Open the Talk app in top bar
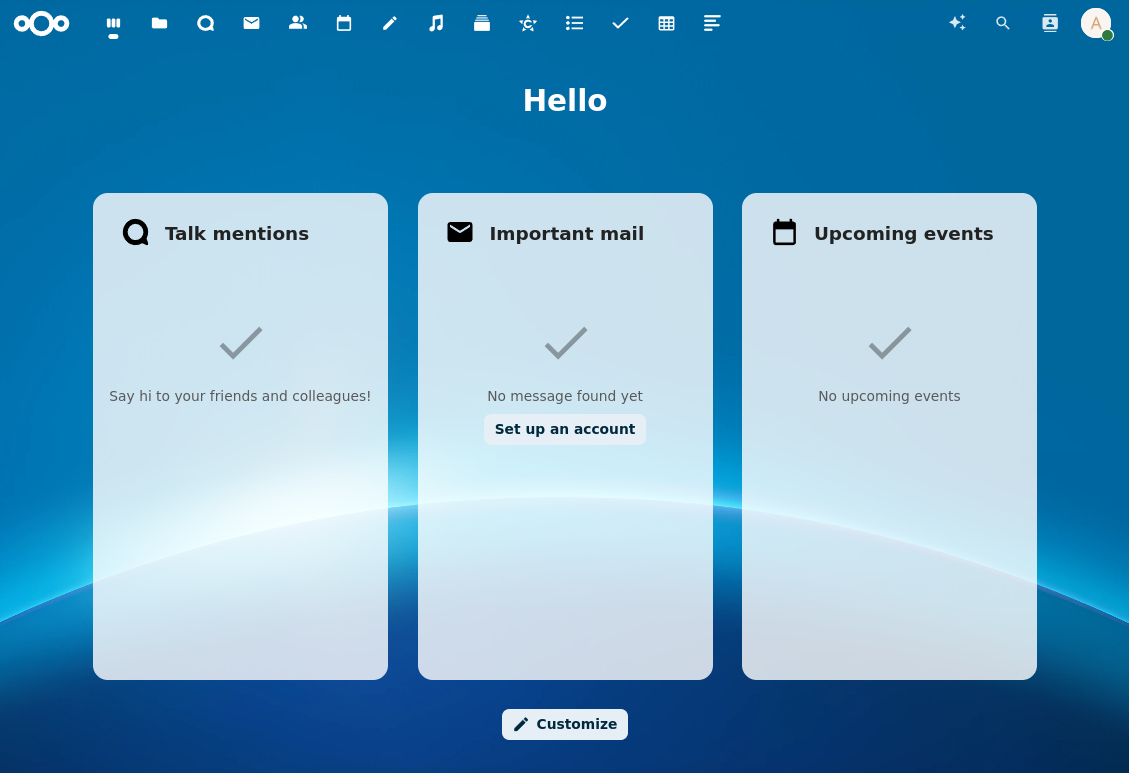1129x773 pixels. point(205,24)
